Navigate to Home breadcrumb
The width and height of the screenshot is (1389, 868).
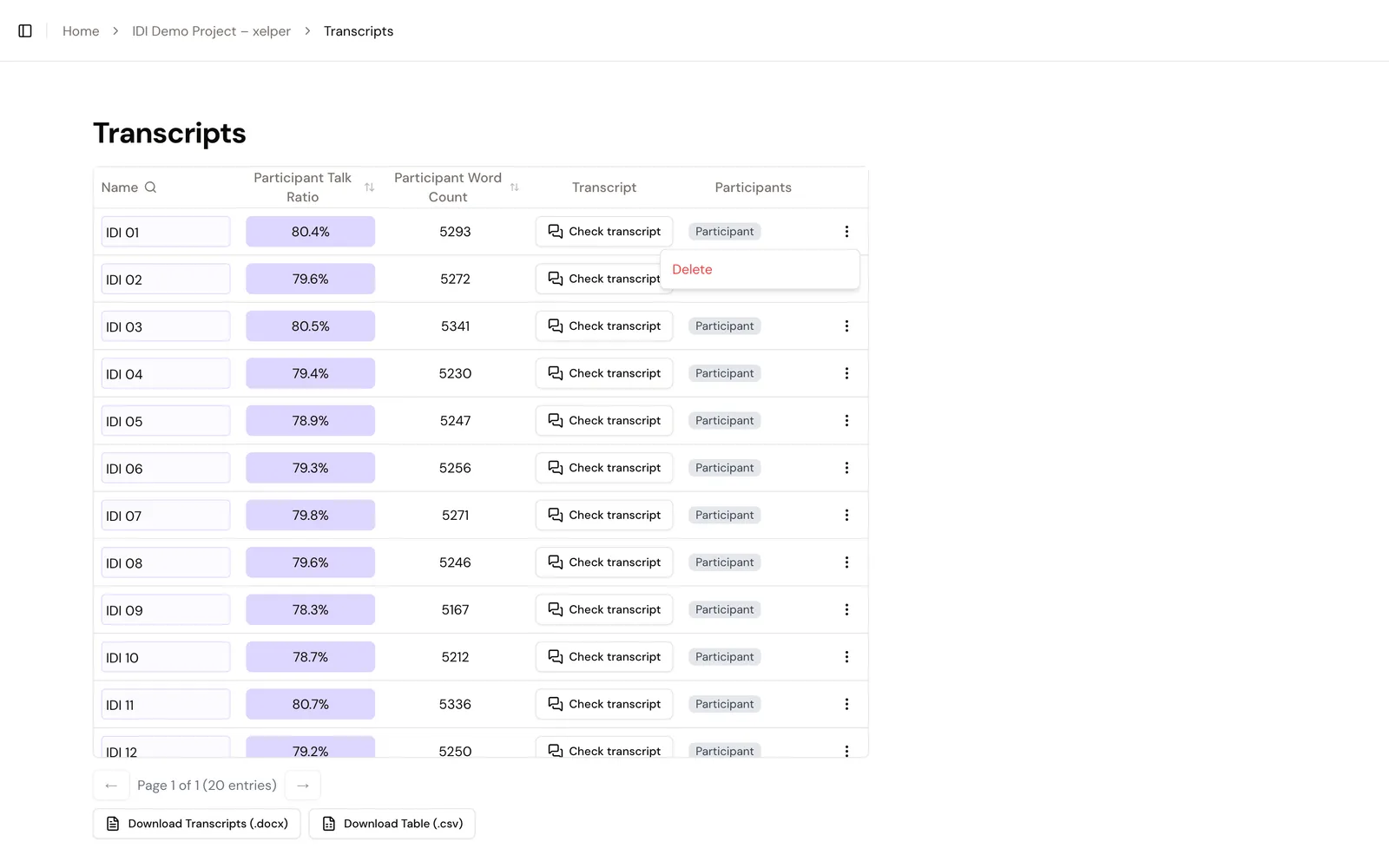pyautogui.click(x=81, y=31)
